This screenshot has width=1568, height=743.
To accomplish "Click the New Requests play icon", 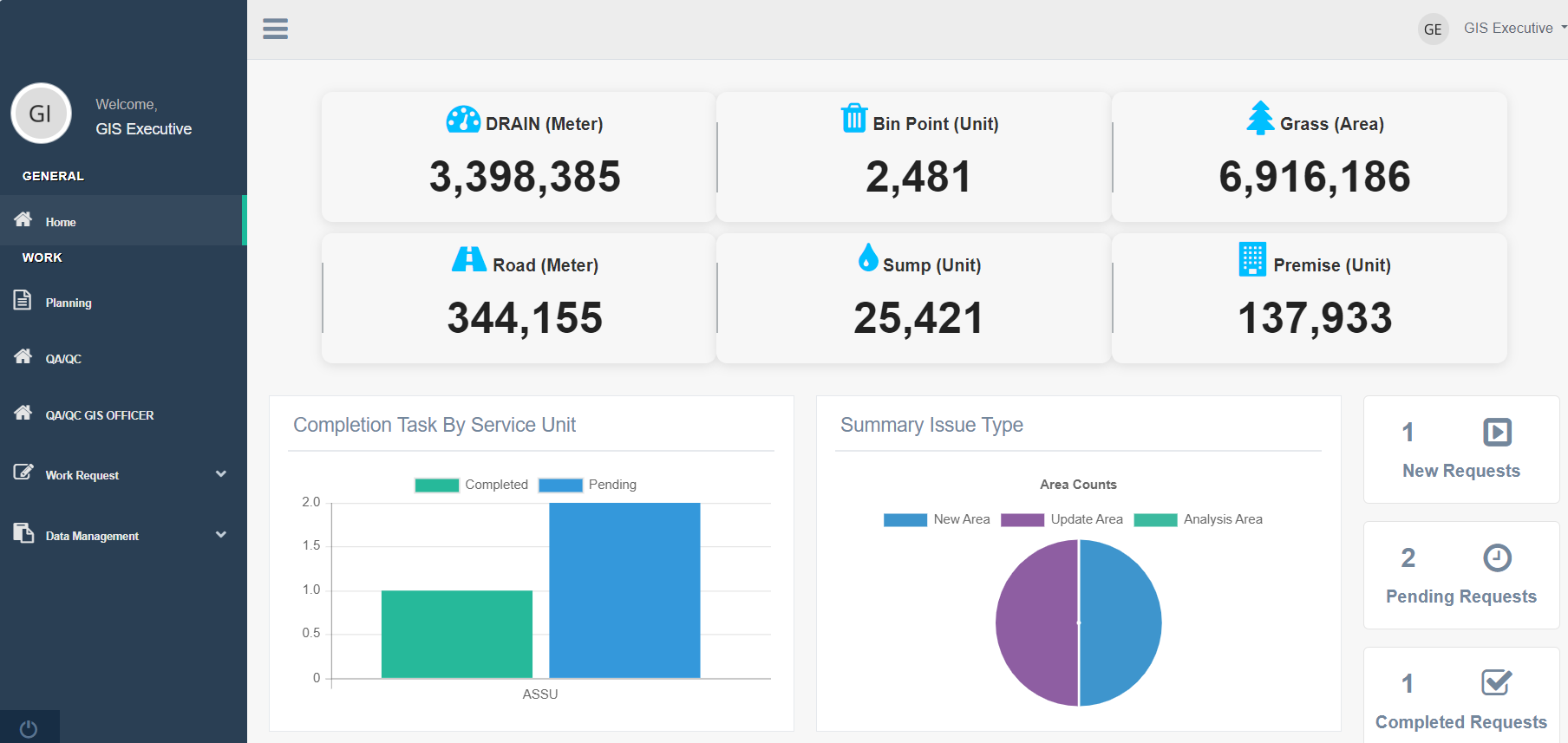I will click(x=1497, y=432).
